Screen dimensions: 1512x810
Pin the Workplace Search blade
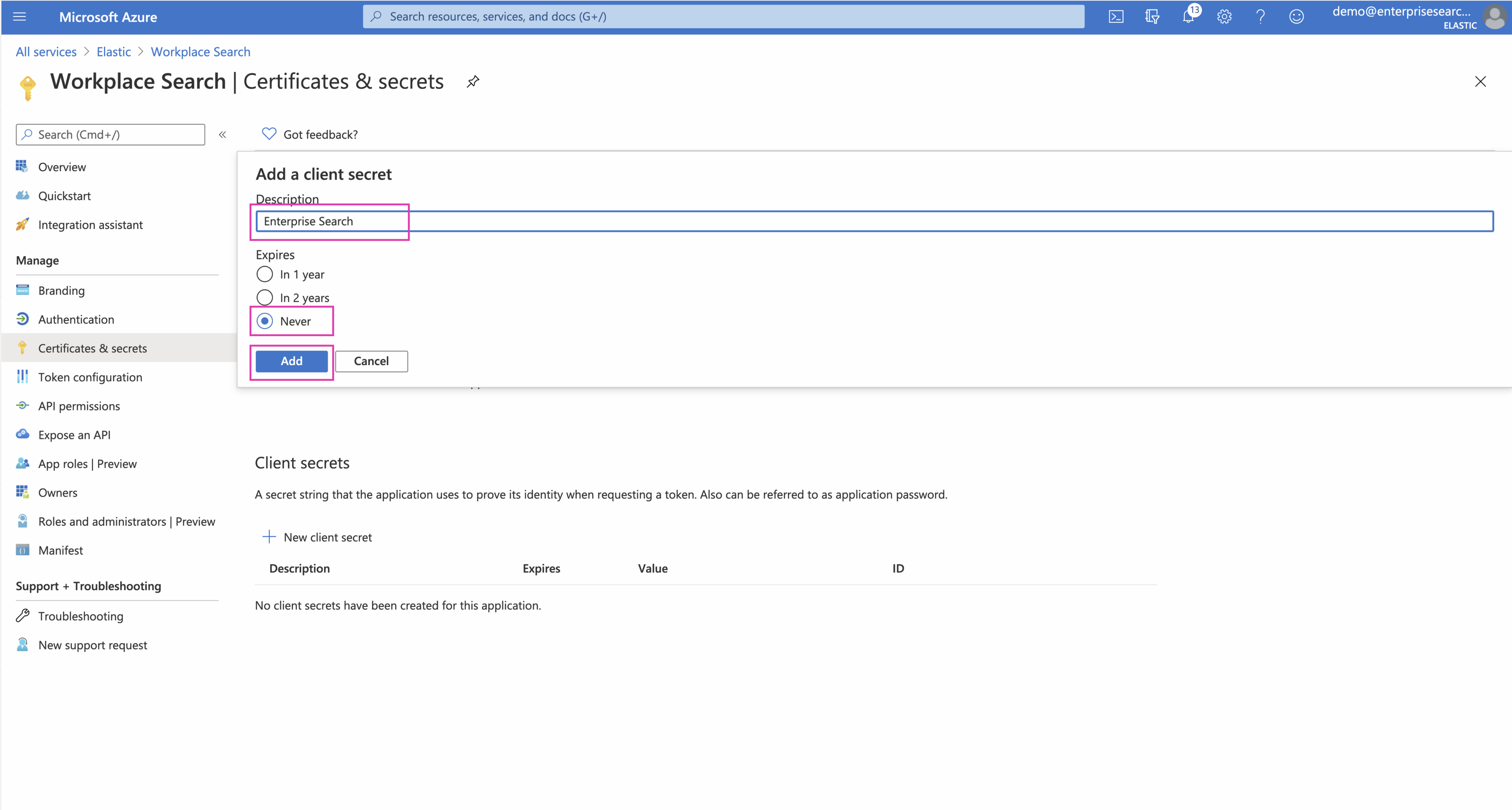[473, 82]
